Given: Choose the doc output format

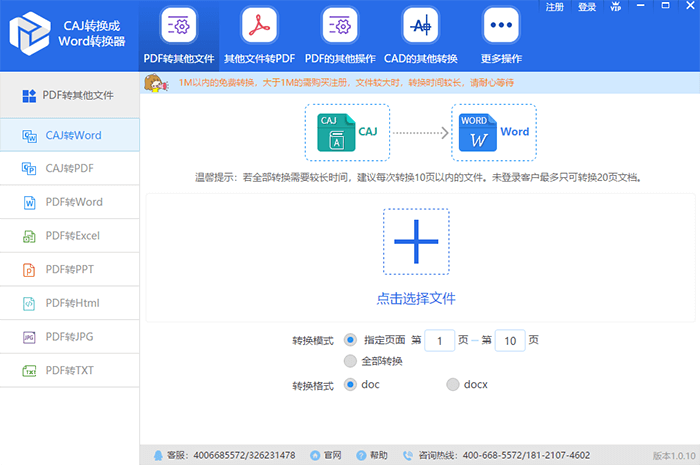Looking at the screenshot, I should pyautogui.click(x=350, y=384).
